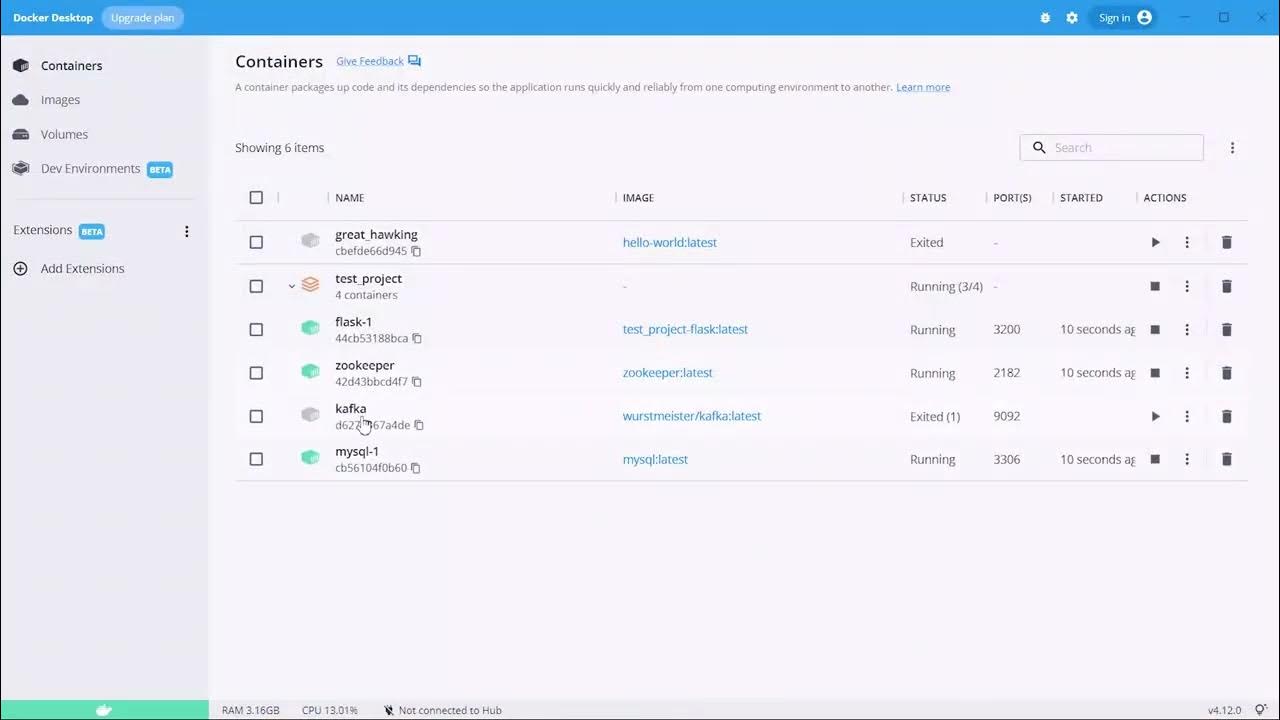Open the wurstmeister/kafka:latest image link
The image size is (1280, 720).
[692, 416]
